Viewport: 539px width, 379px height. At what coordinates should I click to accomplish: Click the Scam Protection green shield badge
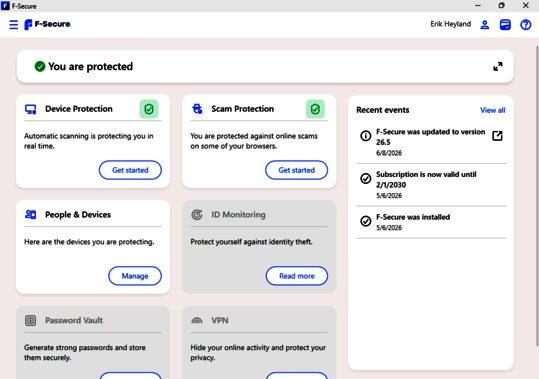tap(315, 109)
